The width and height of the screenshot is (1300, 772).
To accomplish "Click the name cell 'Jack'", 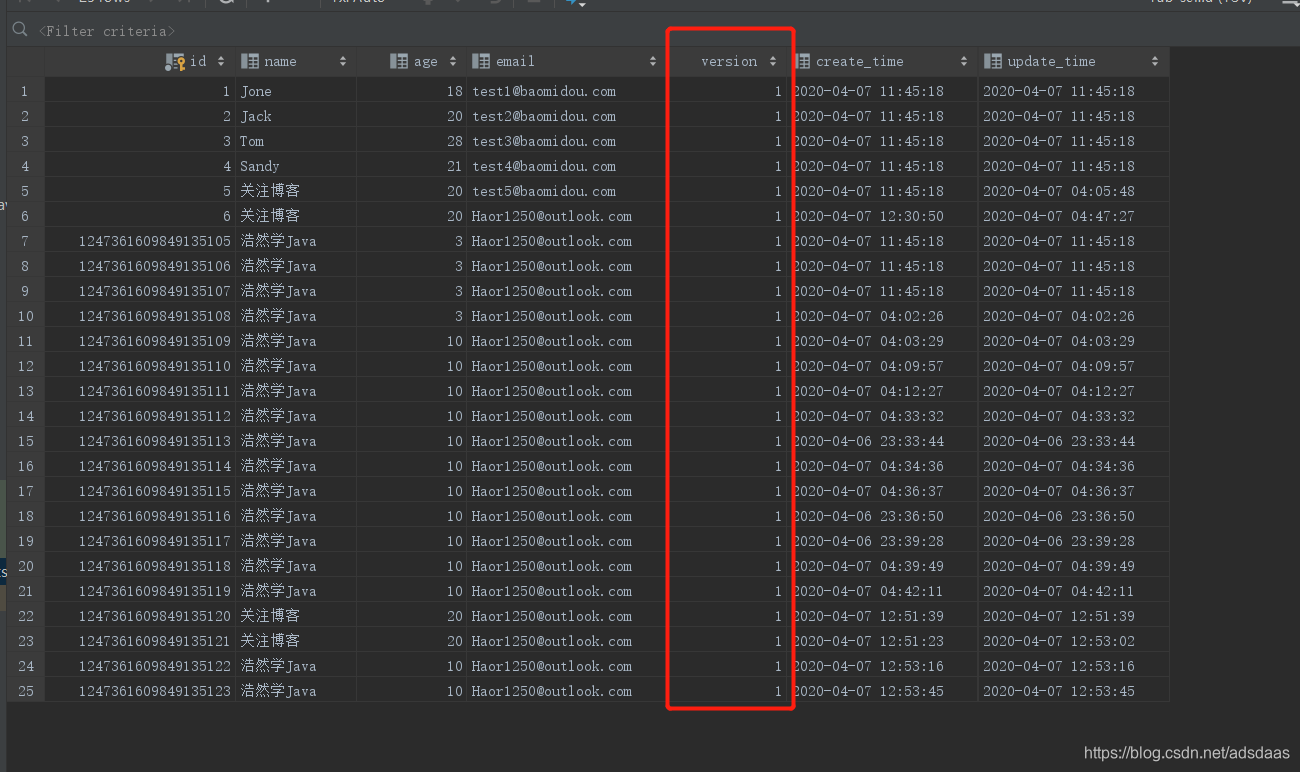I will 296,116.
